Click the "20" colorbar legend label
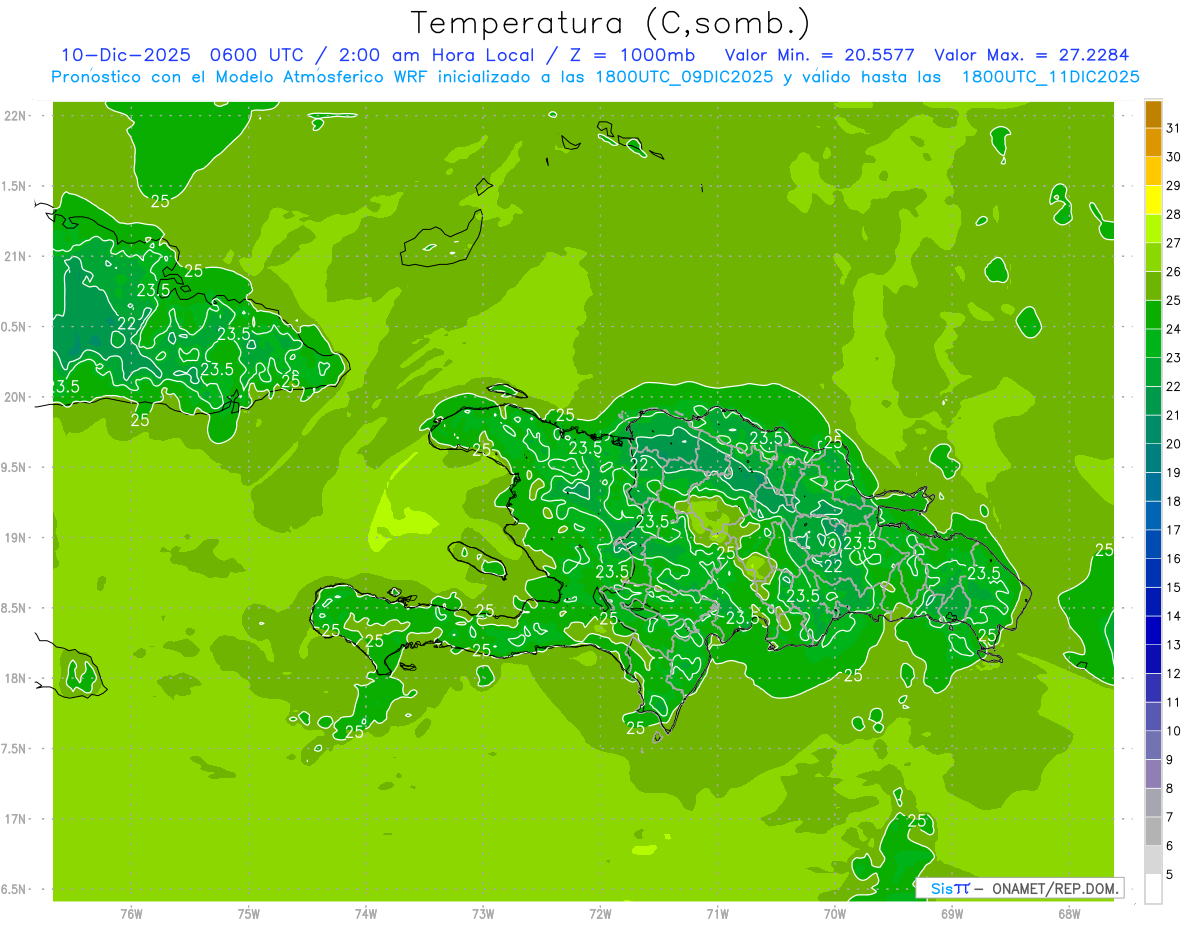Viewport: 1200px width, 927px height. pyautogui.click(x=1174, y=444)
